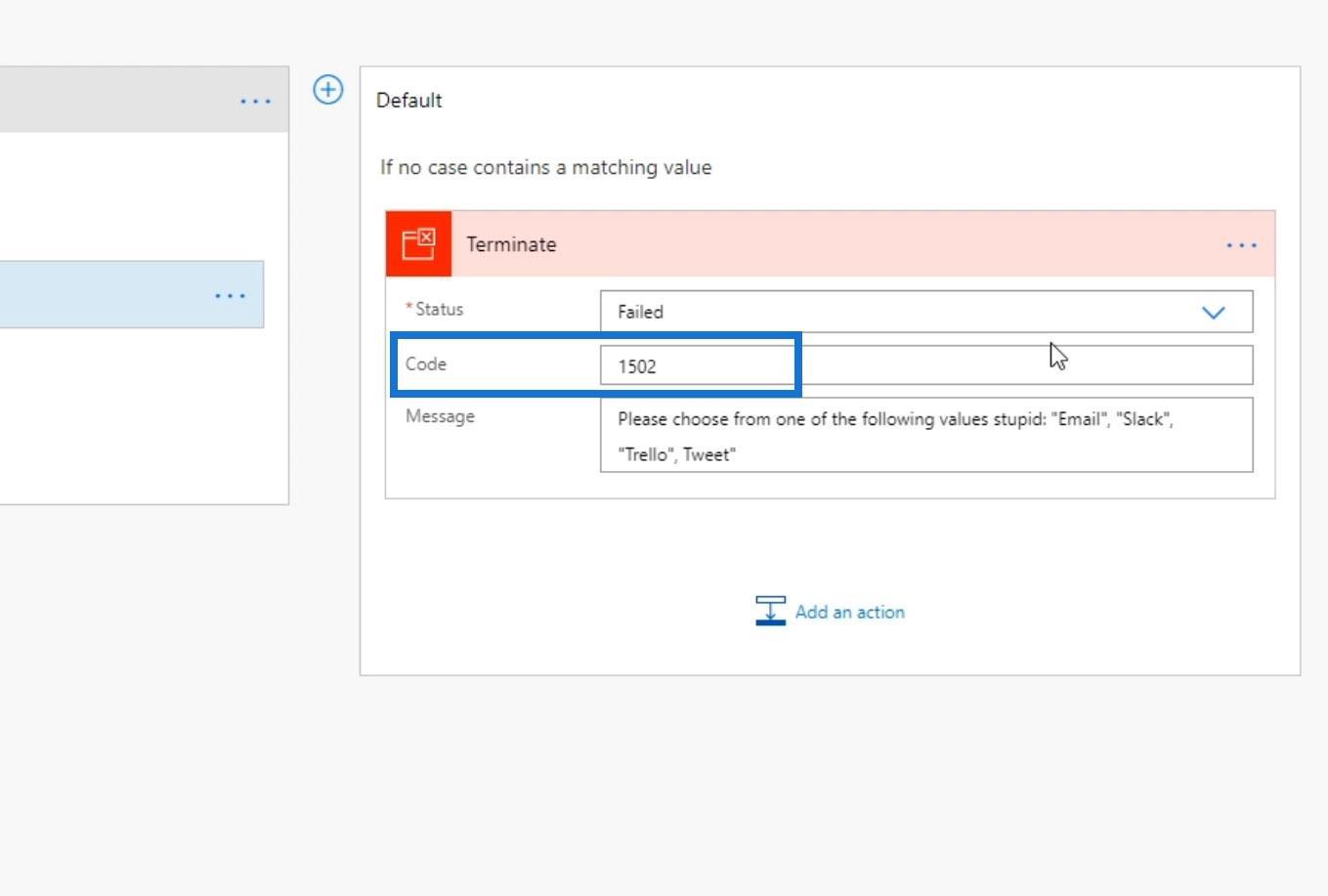Click the Add an action link

click(849, 612)
